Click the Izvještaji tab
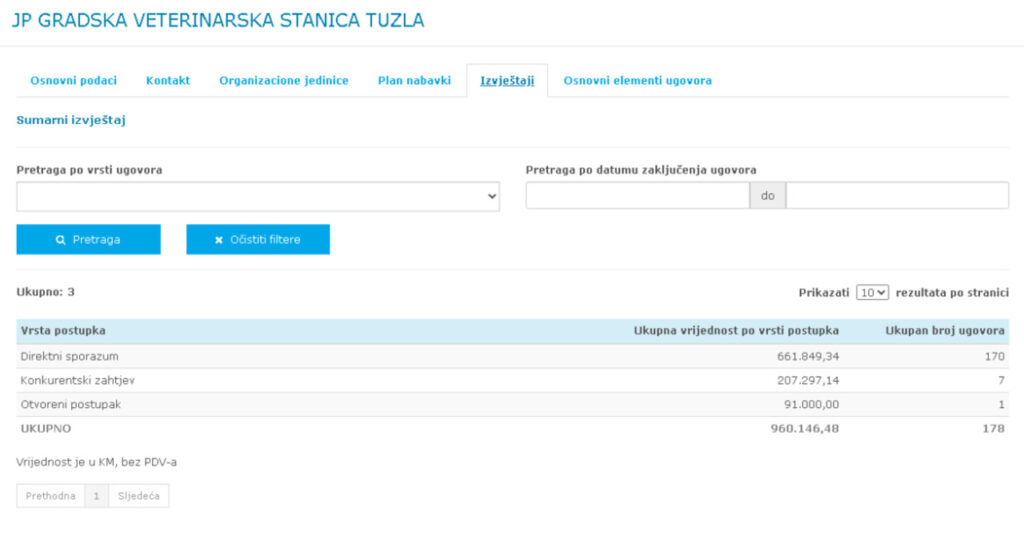The image size is (1024, 540). point(507,81)
